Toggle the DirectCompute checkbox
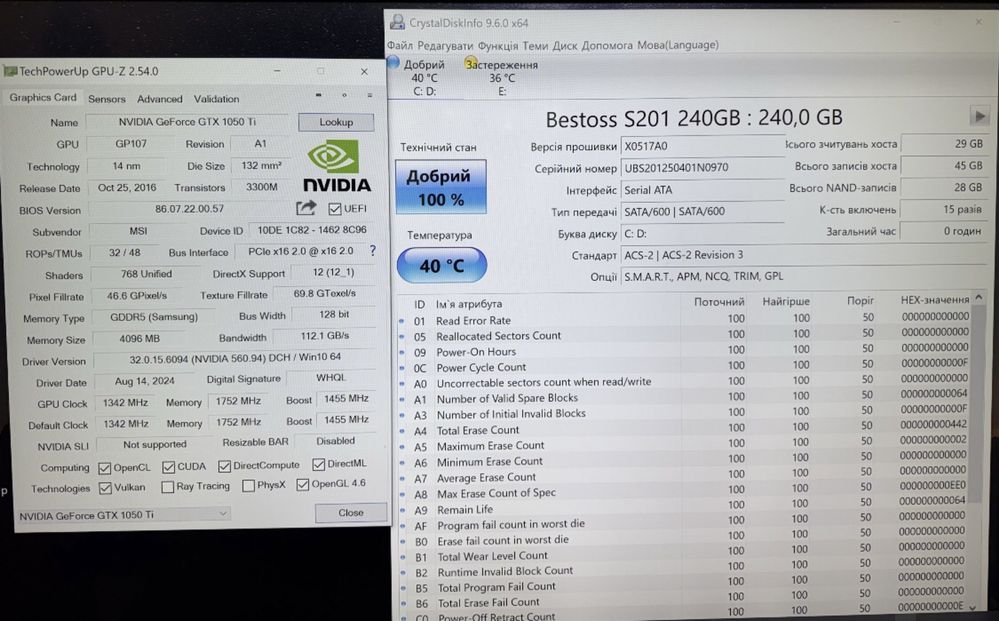The image size is (999, 621). click(224, 466)
